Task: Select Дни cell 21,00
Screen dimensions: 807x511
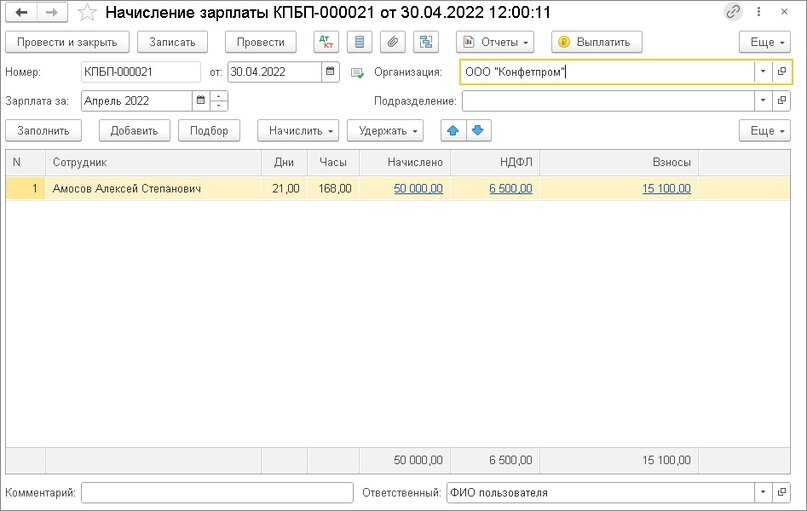Action: pos(285,188)
